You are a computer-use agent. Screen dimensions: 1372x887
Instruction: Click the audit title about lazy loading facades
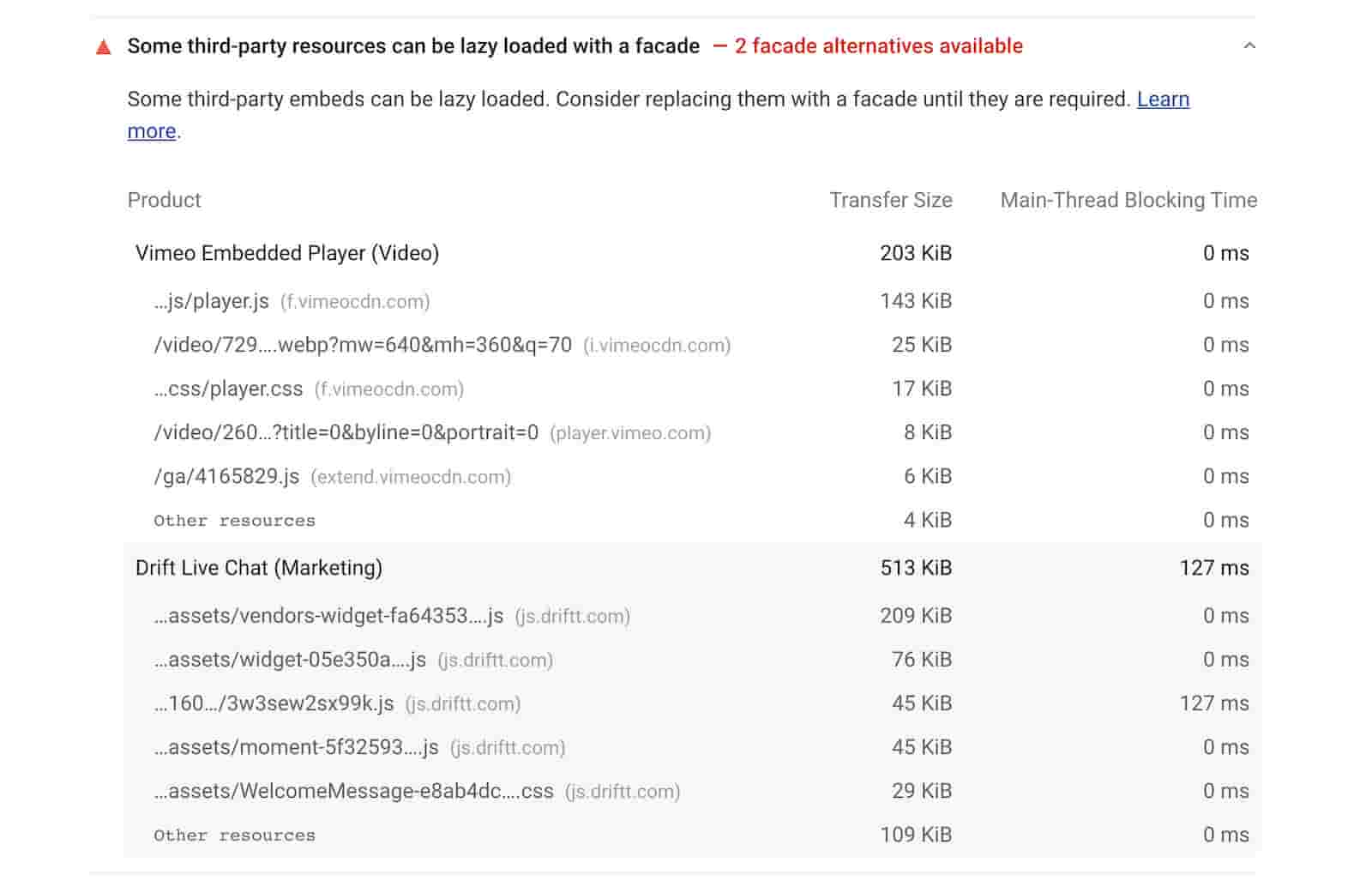point(412,46)
